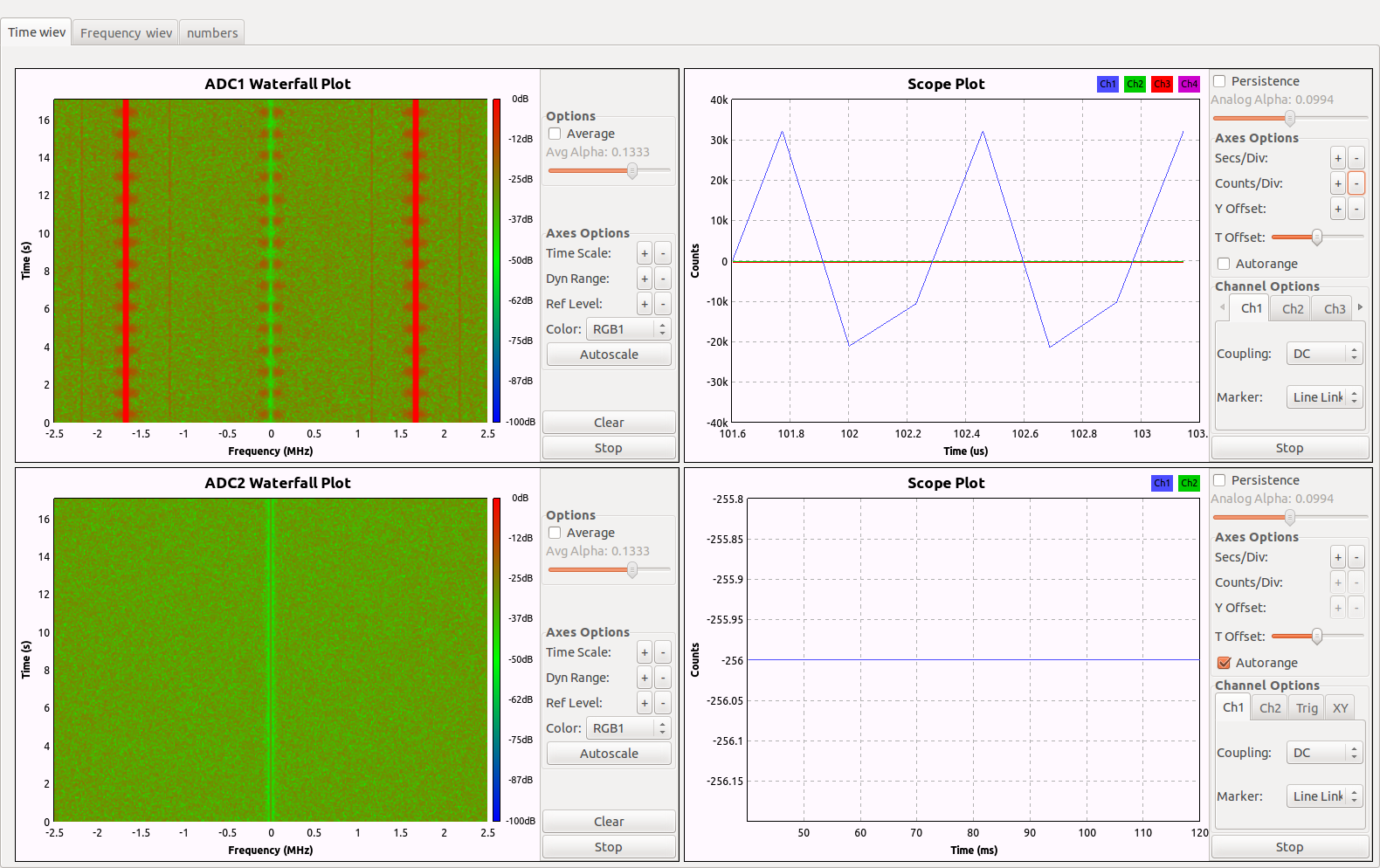Increase Time Scale on ADC1 waterfall
This screenshot has width=1380, height=868.
[644, 254]
